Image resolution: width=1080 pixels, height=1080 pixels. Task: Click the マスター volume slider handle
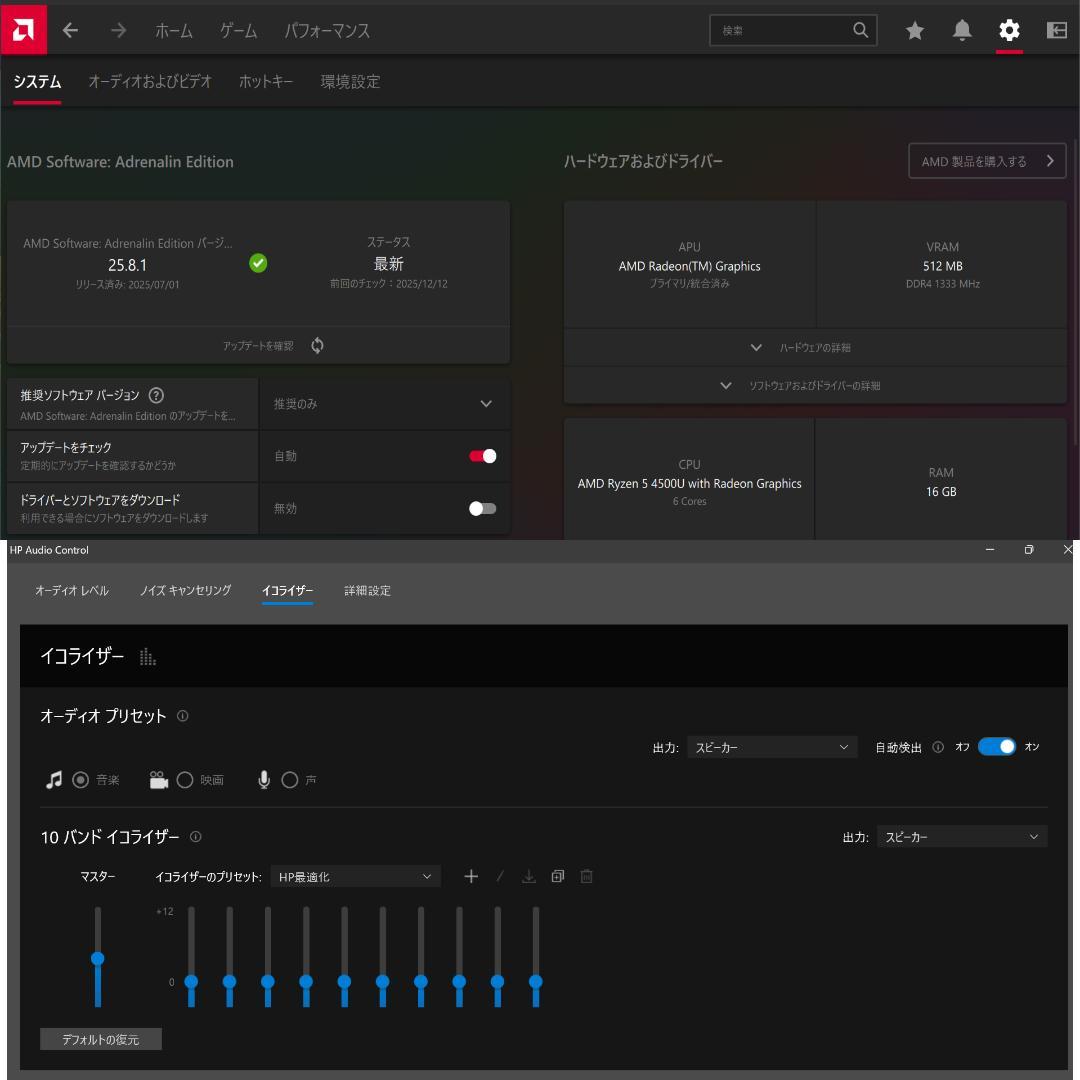[98, 958]
